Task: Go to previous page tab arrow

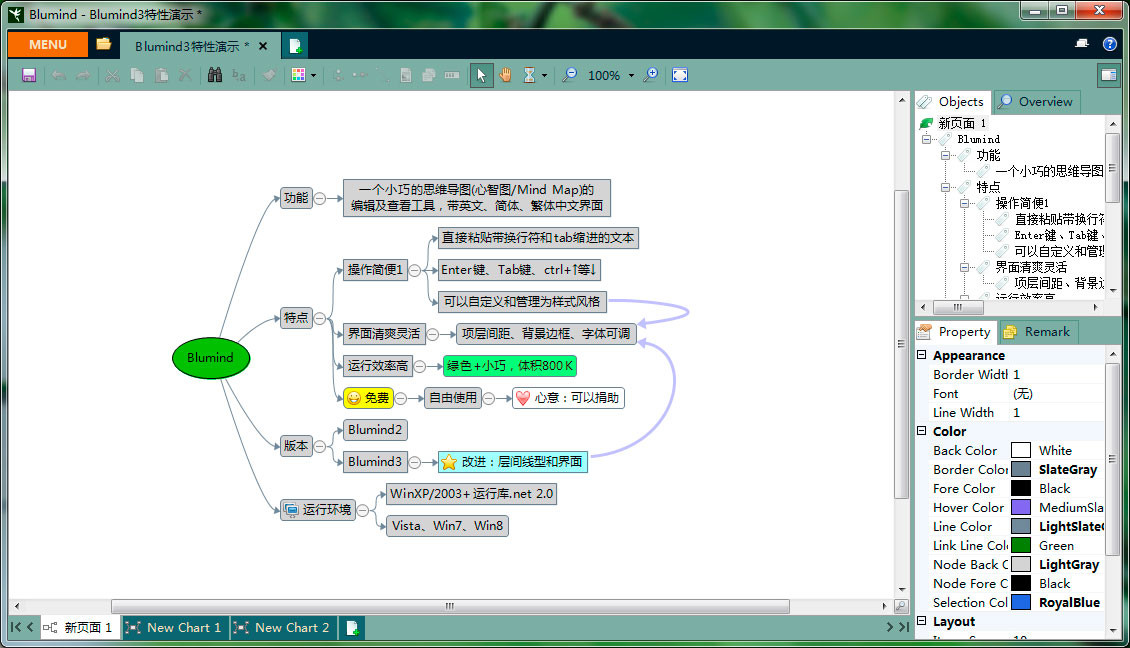Action: pyautogui.click(x=30, y=627)
